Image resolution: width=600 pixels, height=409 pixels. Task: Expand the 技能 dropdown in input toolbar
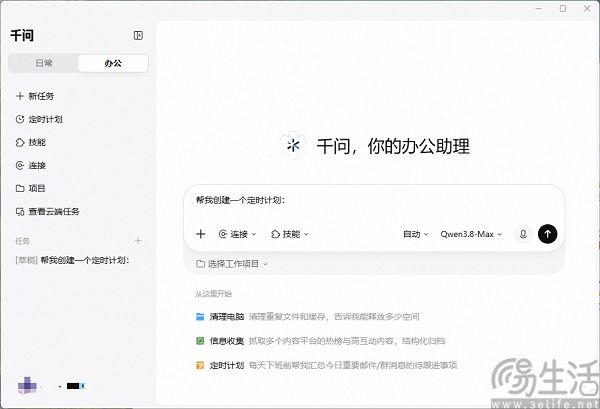(289, 234)
